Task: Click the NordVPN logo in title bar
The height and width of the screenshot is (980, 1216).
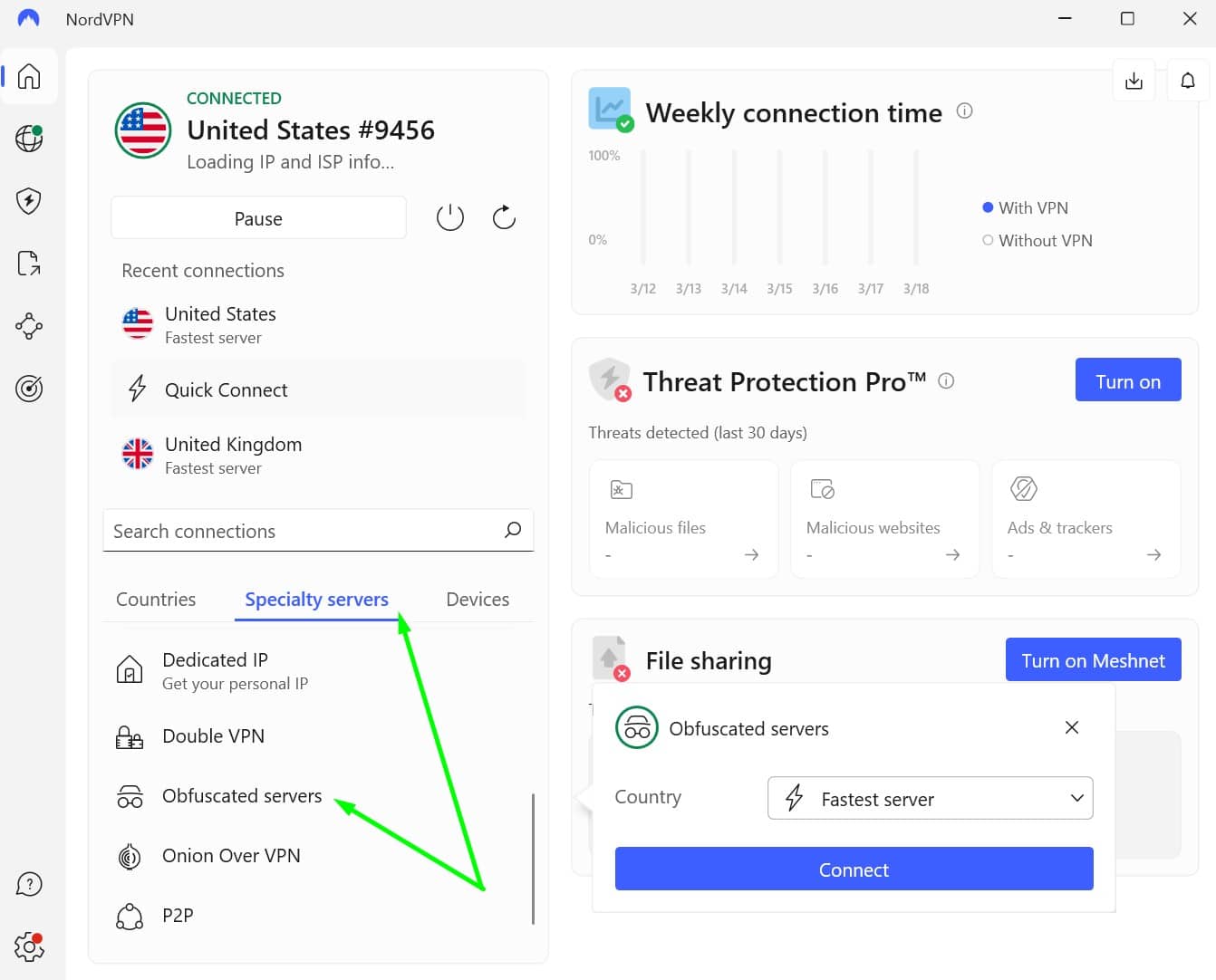Action: pos(29,19)
